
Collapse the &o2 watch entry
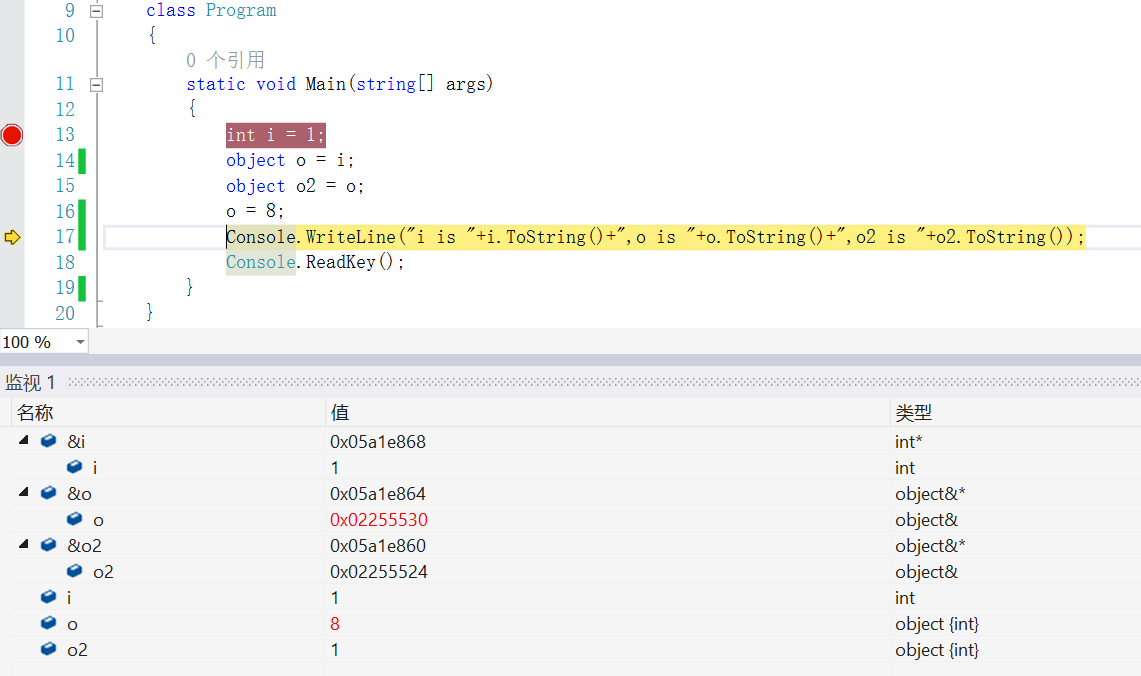24,544
